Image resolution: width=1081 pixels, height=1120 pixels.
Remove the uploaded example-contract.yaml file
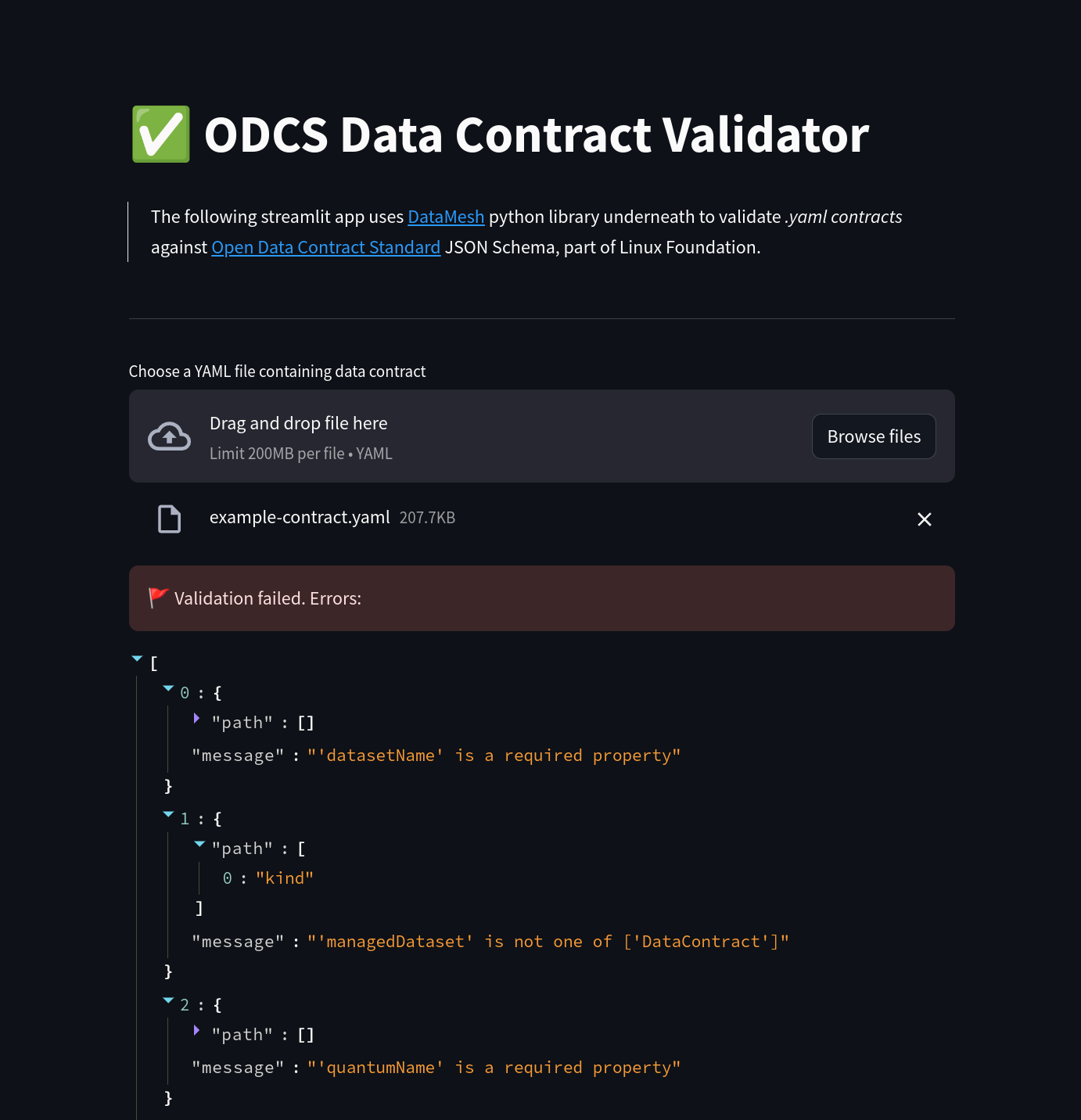(924, 519)
